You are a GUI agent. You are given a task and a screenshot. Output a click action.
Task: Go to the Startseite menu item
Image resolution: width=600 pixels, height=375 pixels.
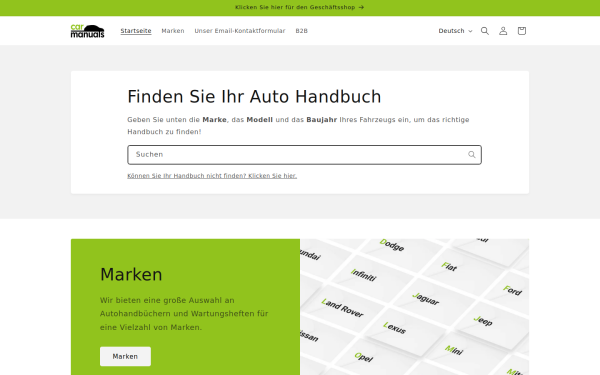point(136,31)
